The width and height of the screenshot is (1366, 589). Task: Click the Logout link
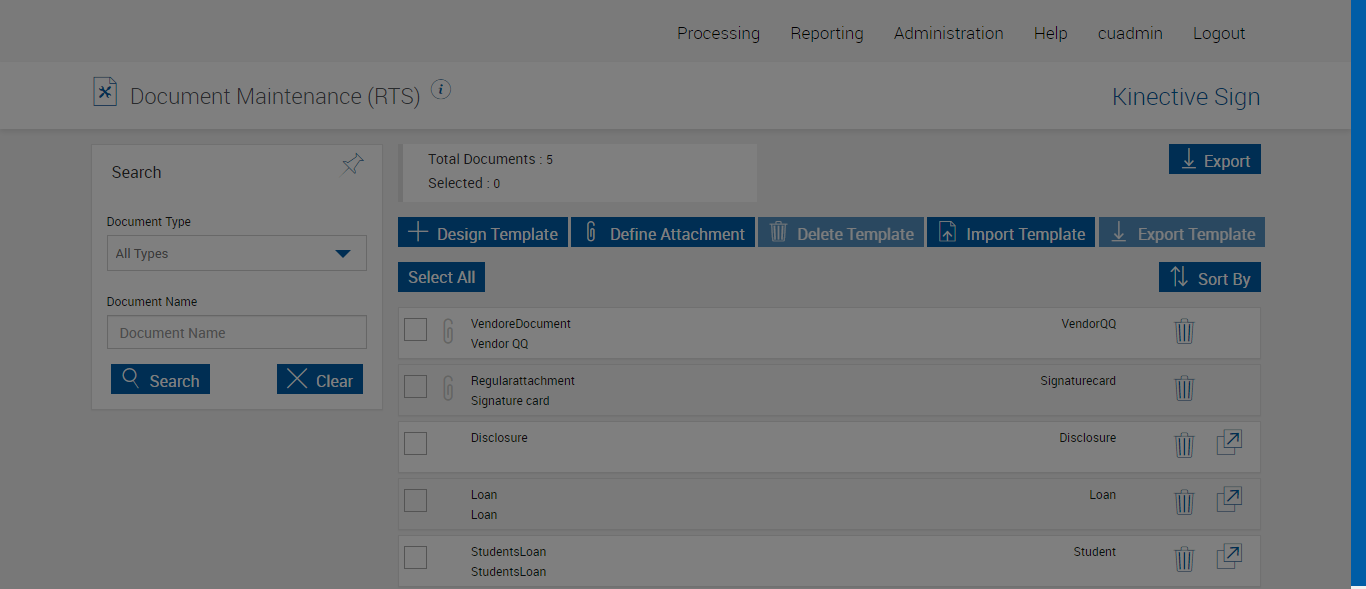1218,33
